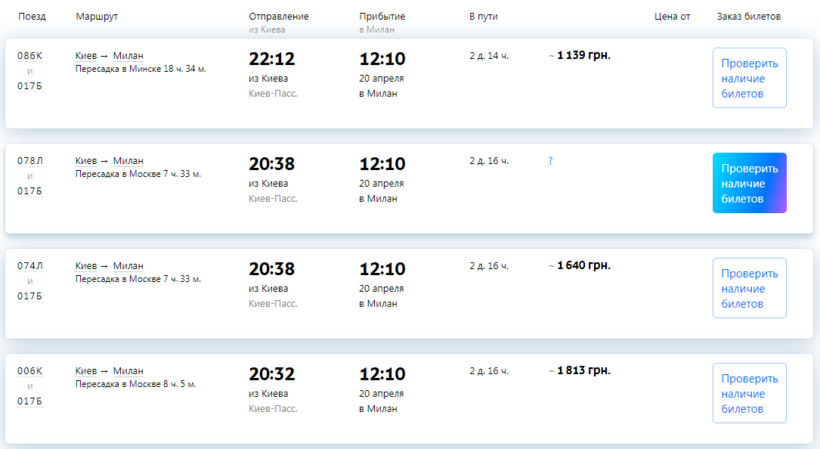The height and width of the screenshot is (449, 820).
Task: Open train 006К details link
Action: [30, 371]
